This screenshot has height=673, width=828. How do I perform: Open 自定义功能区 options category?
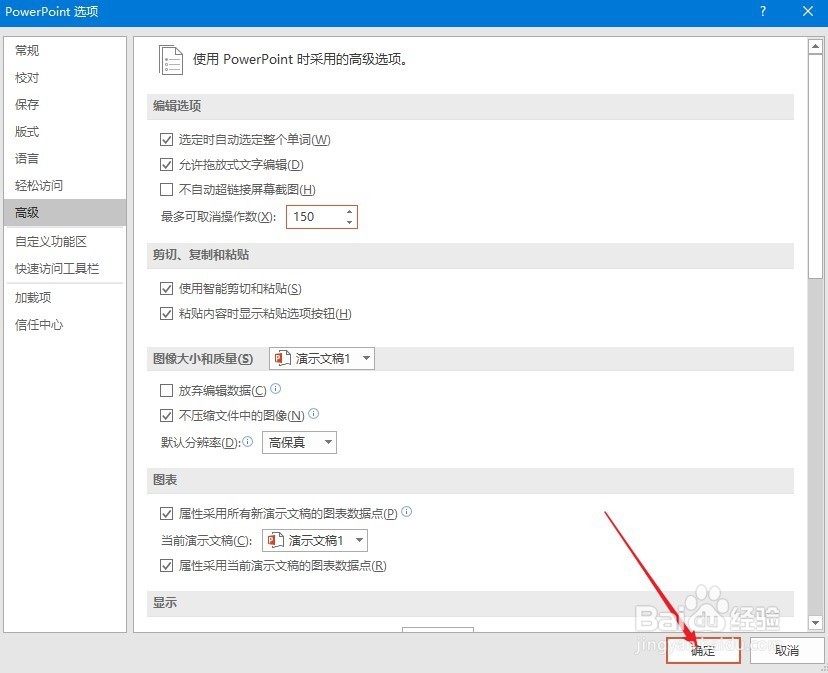65,241
